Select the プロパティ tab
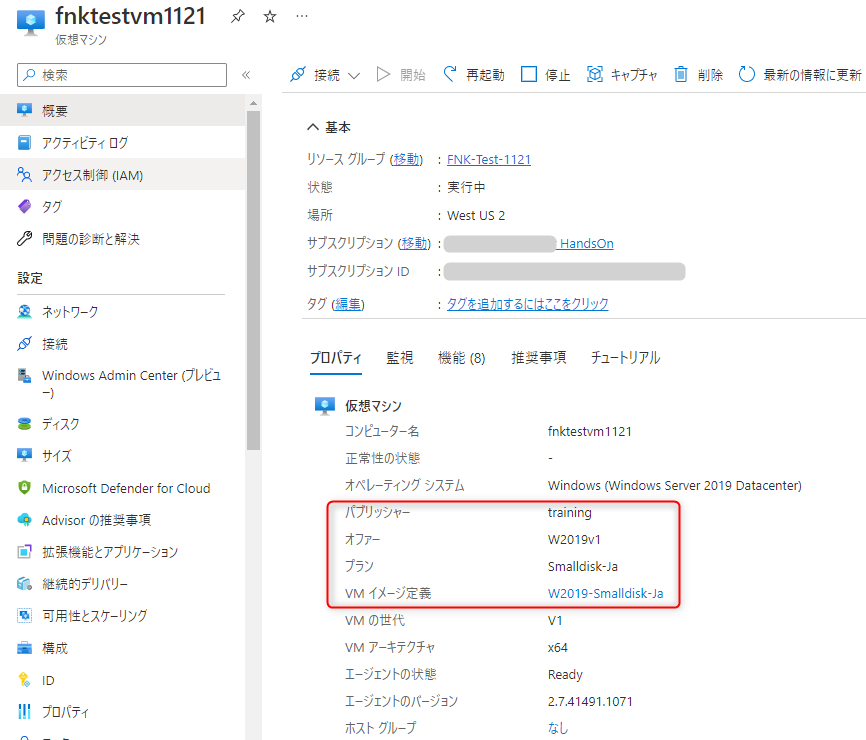Viewport: 866px width, 740px height. [336, 358]
